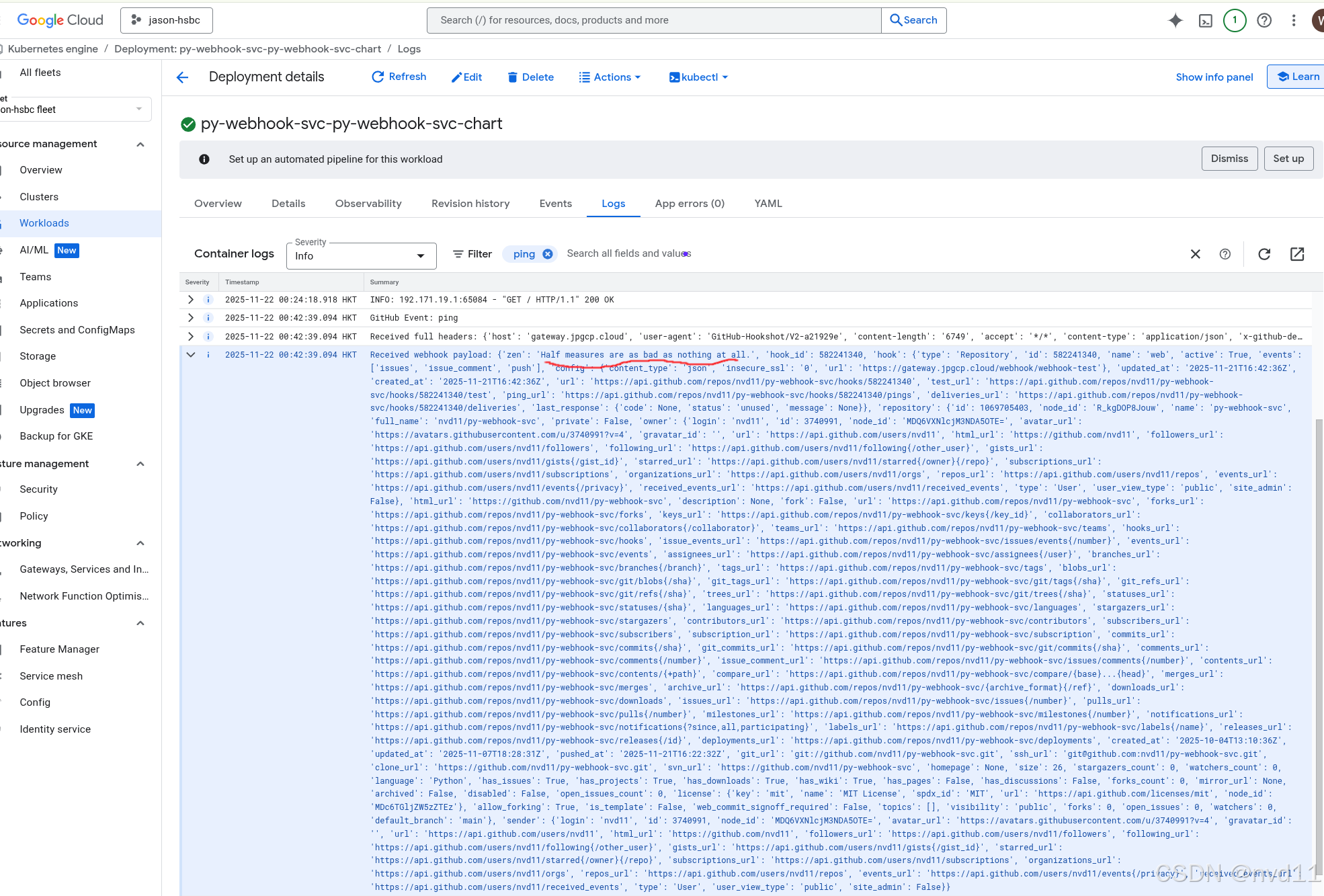The image size is (1324, 896).
Task: Click the Dismiss button
Action: (1229, 159)
